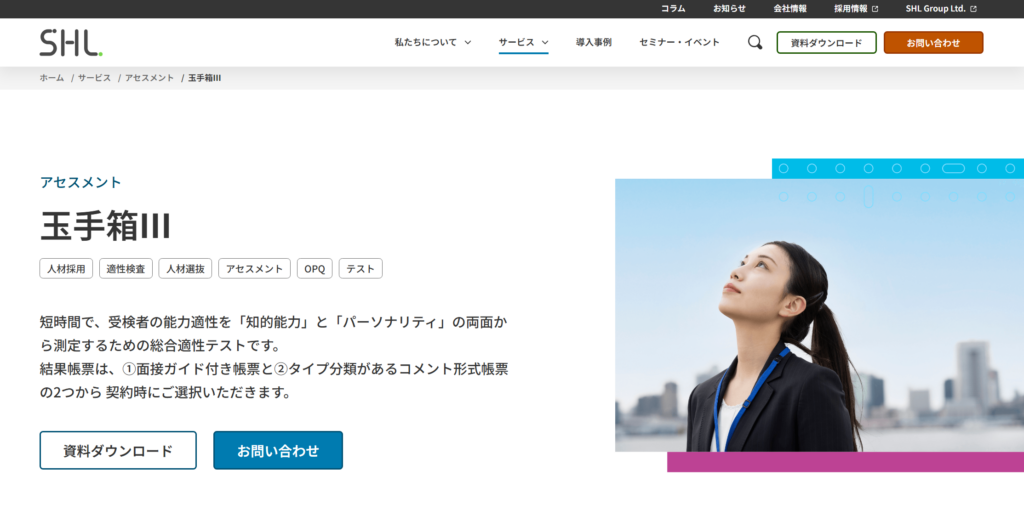The image size is (1024, 510).
Task: Open SHL Group Ltd. external link
Action: coord(941,9)
